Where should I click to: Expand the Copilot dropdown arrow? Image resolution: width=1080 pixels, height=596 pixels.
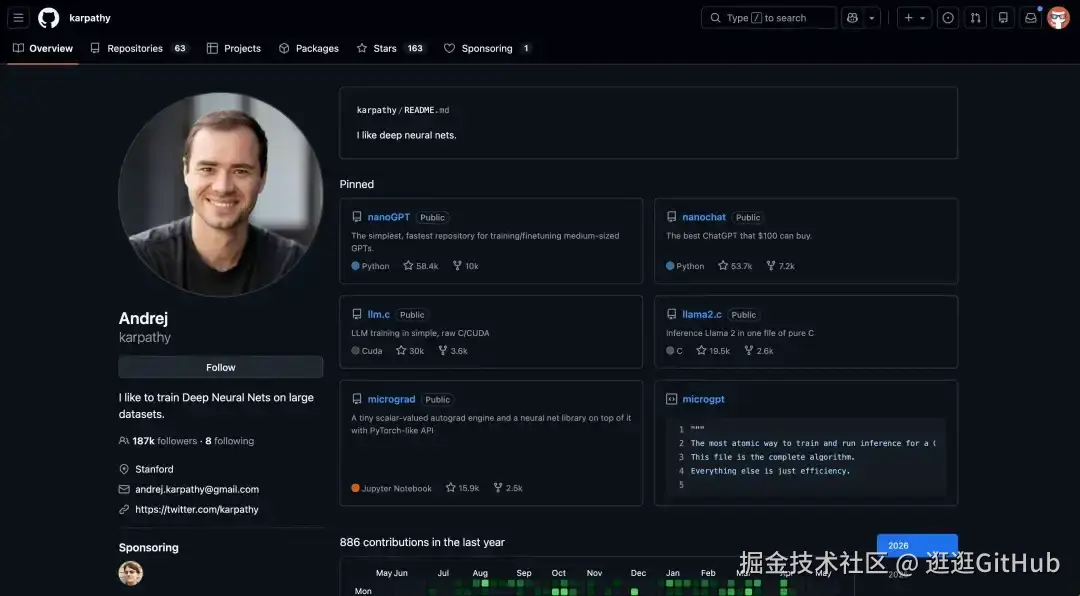(872, 18)
